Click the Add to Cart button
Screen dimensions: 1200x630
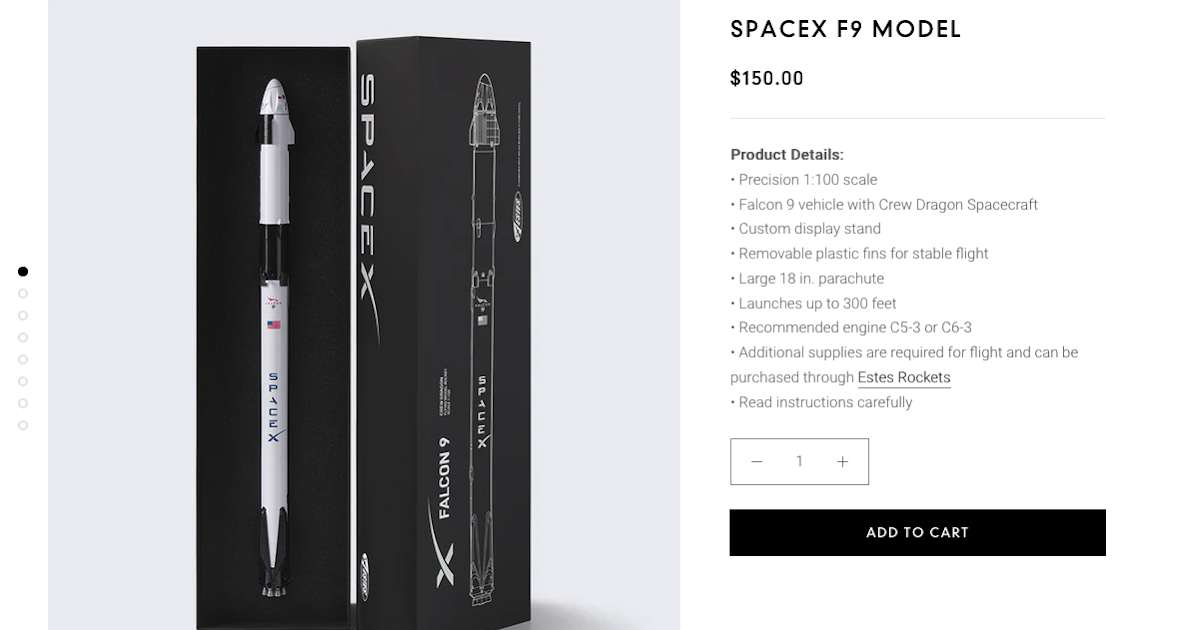coord(917,532)
